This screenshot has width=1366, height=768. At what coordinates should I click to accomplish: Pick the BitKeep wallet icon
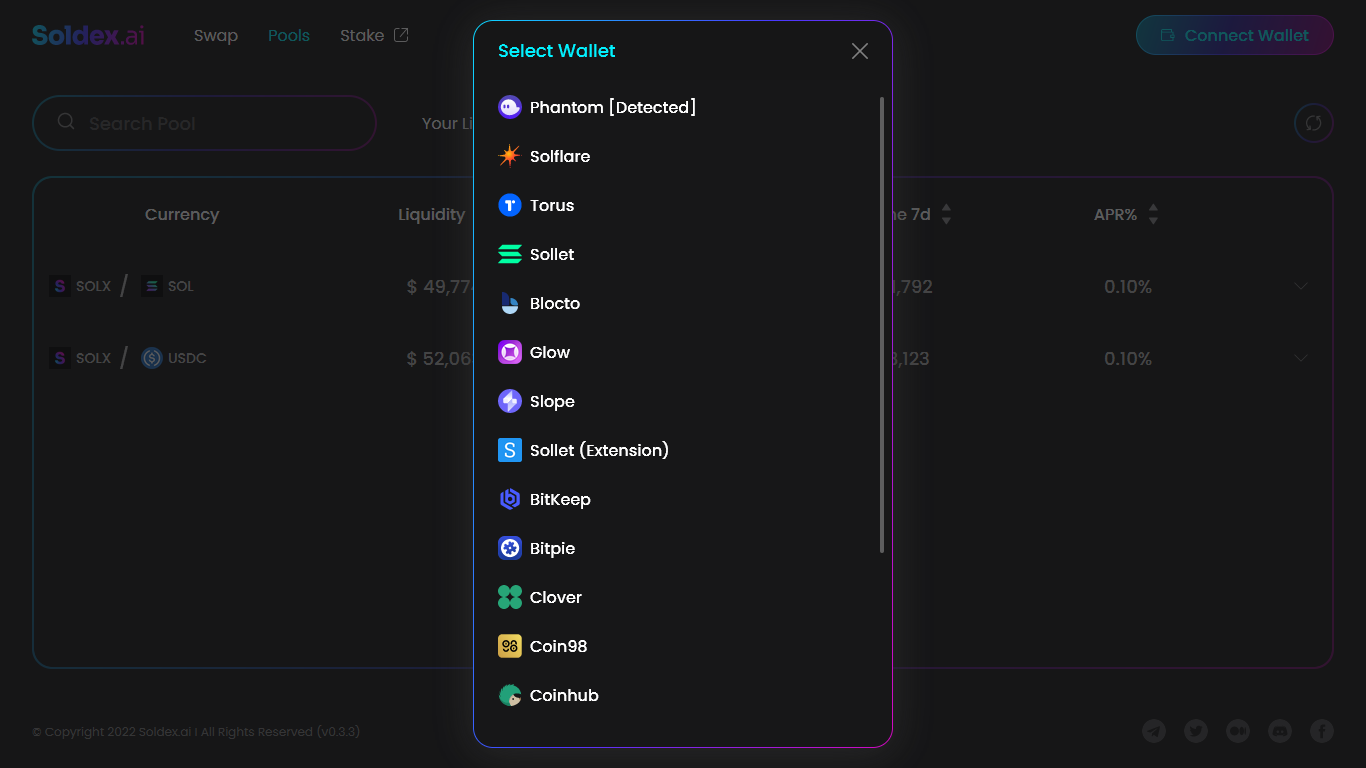[510, 499]
